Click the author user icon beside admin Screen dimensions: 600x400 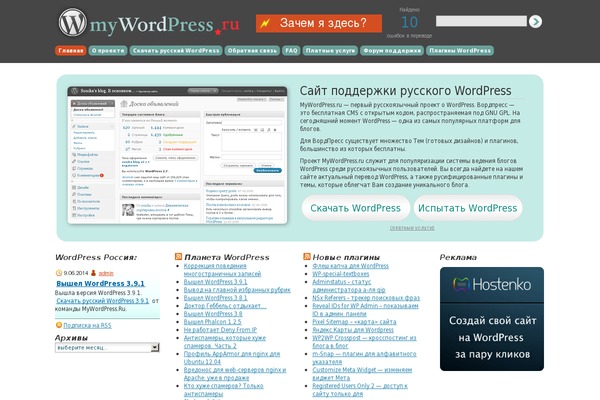point(93,273)
